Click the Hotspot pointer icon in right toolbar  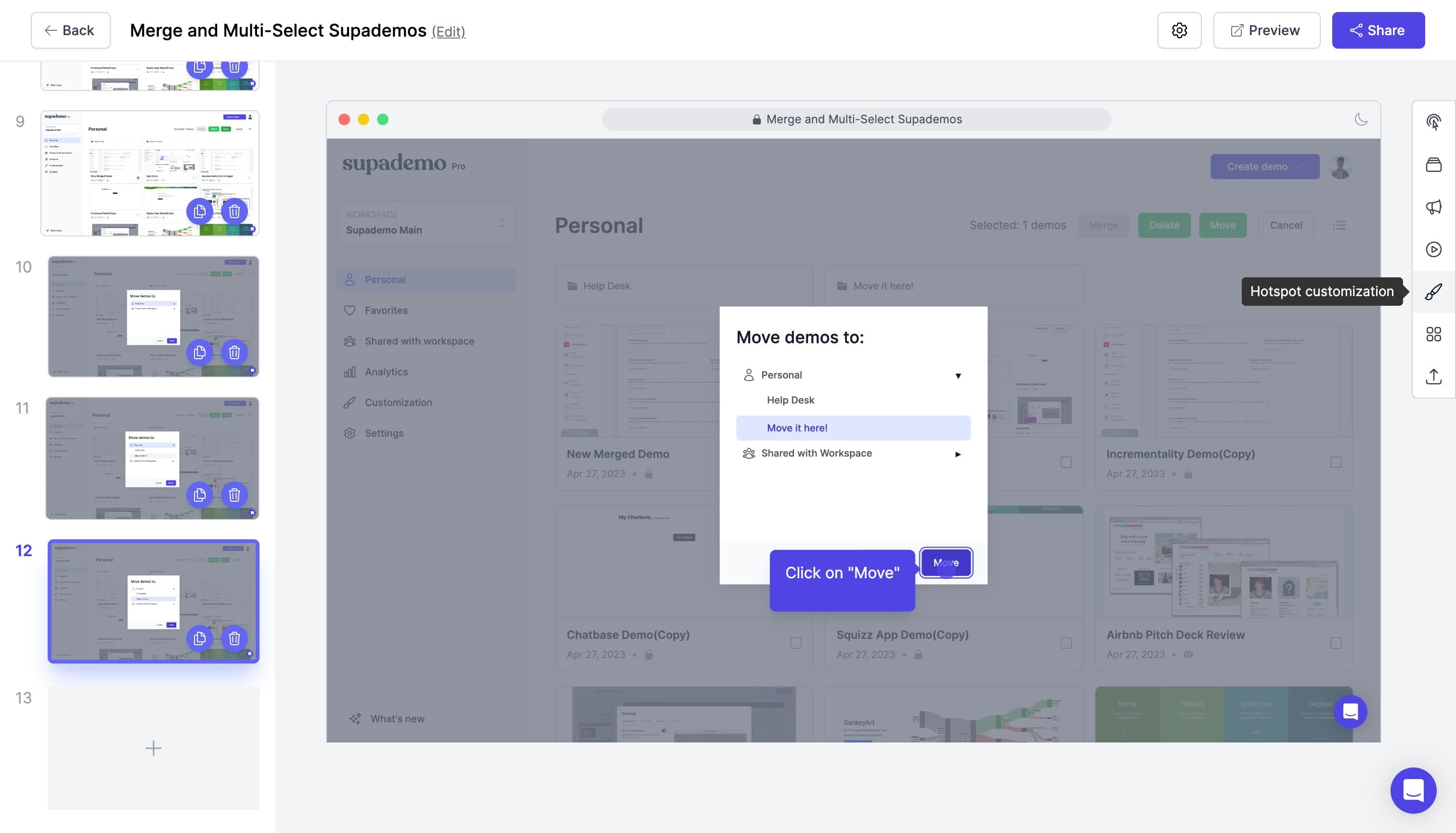tap(1433, 122)
